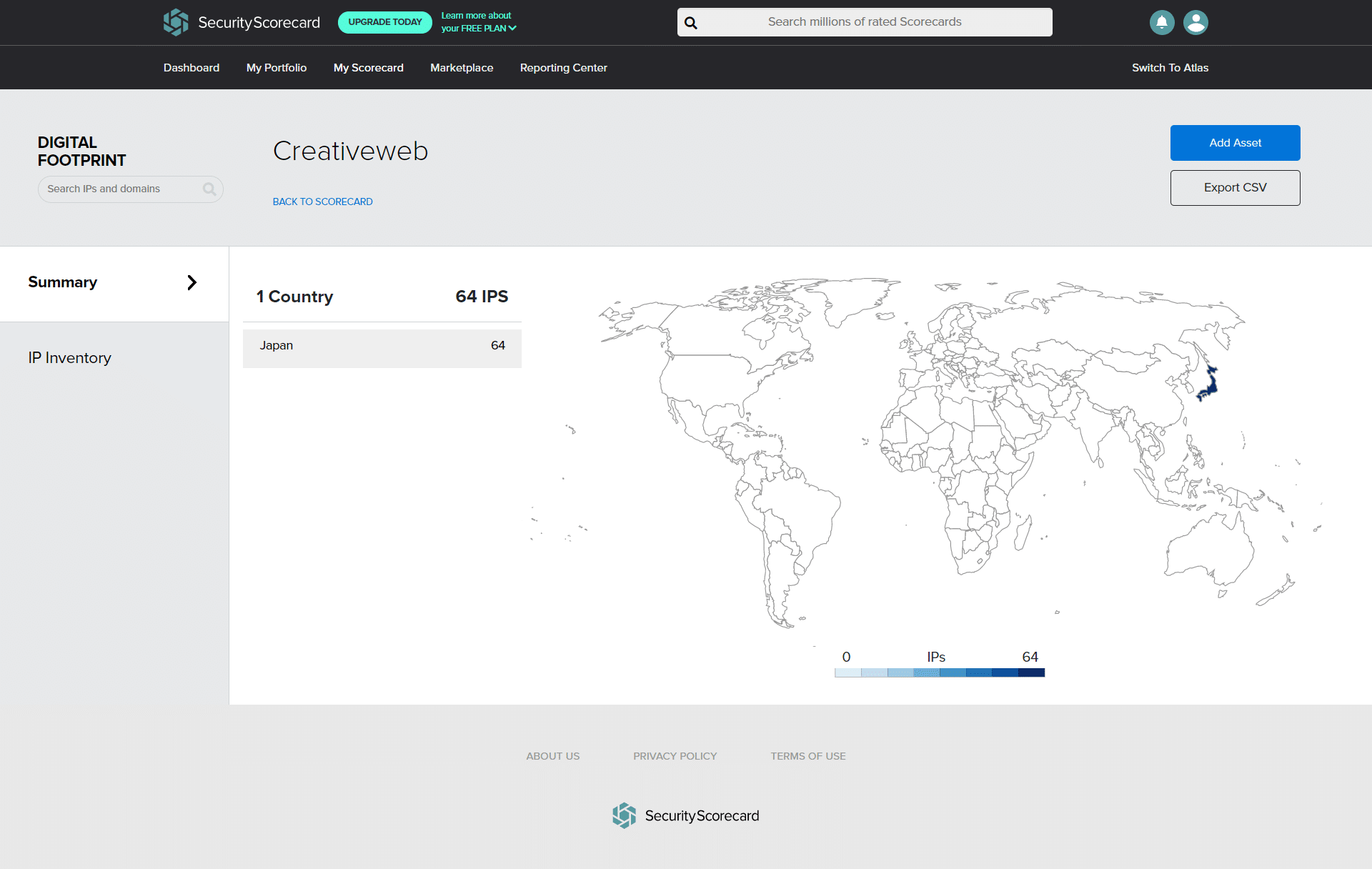Open the Dashboard menu item

pos(190,68)
